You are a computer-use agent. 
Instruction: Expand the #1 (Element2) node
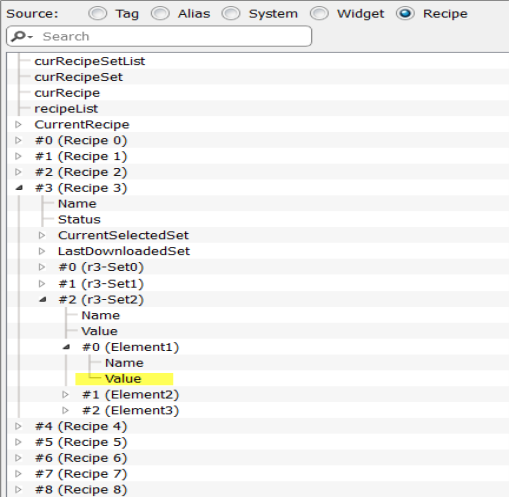[x=65, y=395]
